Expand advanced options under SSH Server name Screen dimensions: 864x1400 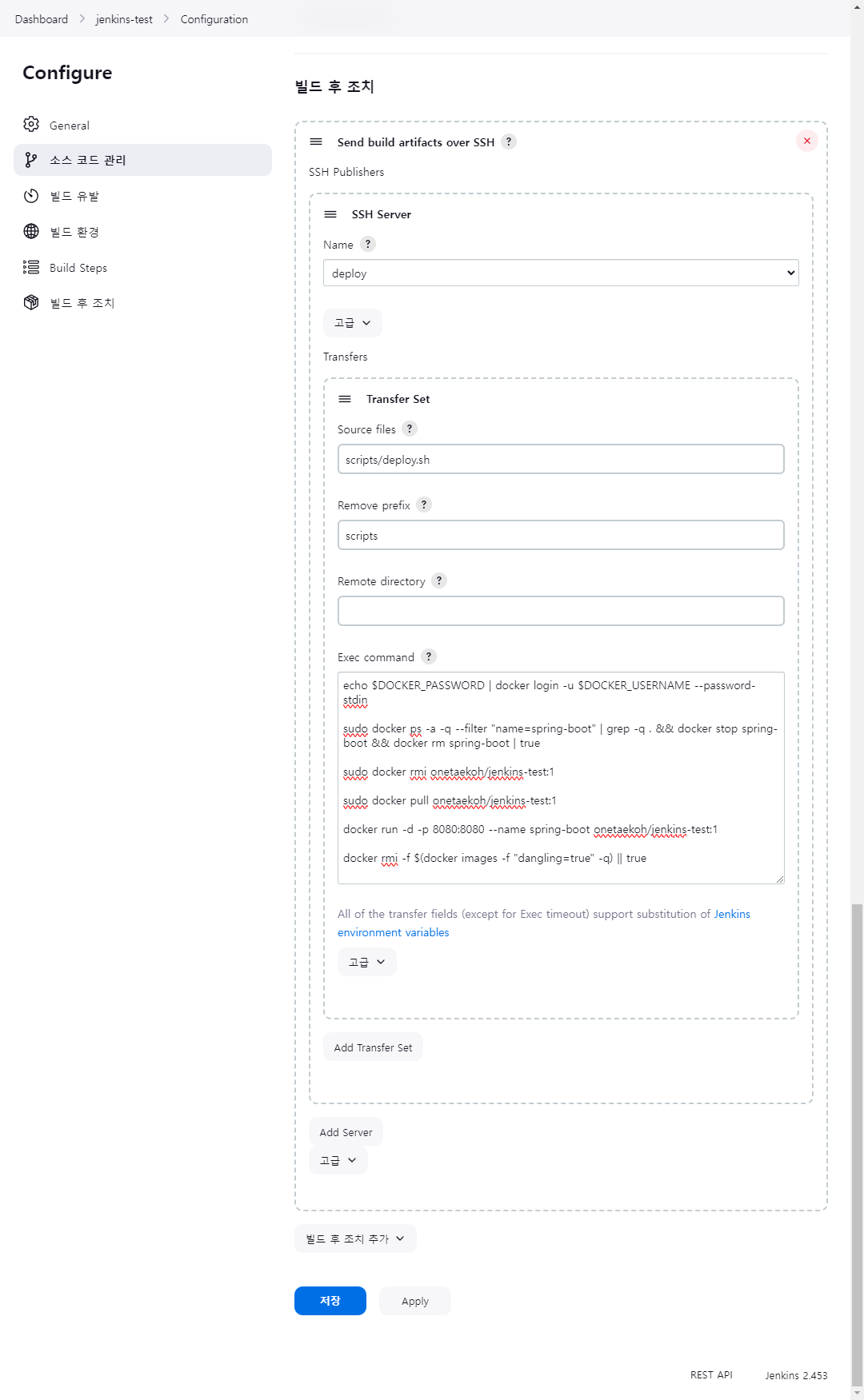point(352,323)
